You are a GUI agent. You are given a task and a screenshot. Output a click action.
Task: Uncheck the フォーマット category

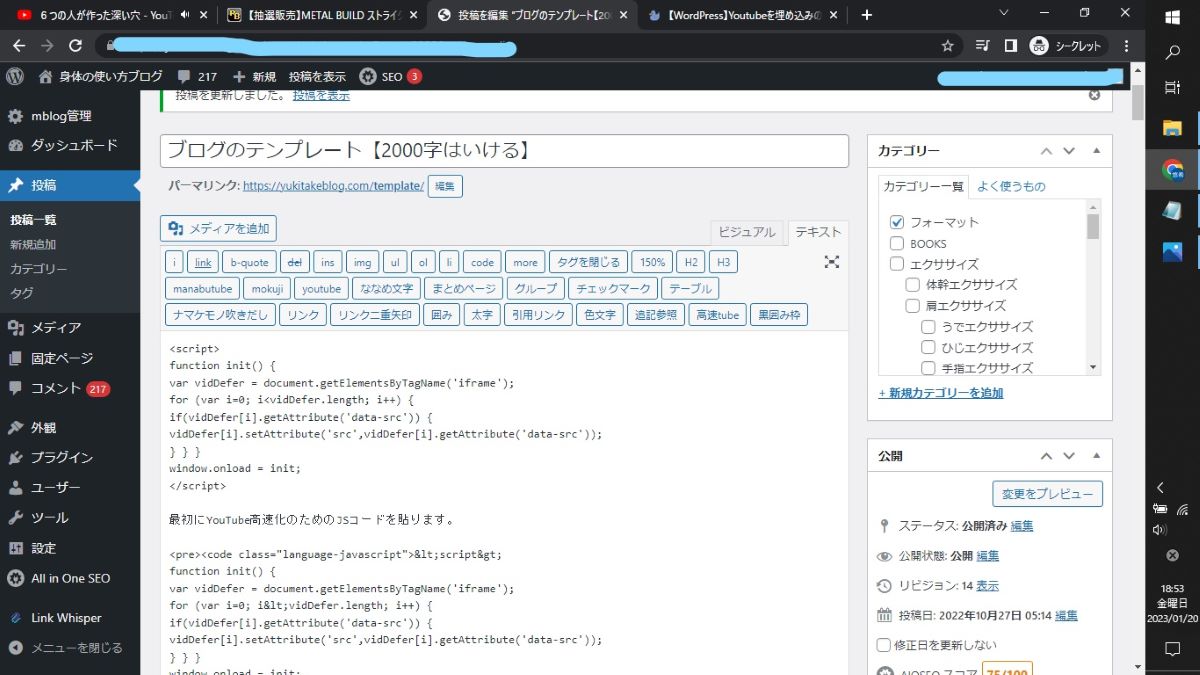[897, 222]
